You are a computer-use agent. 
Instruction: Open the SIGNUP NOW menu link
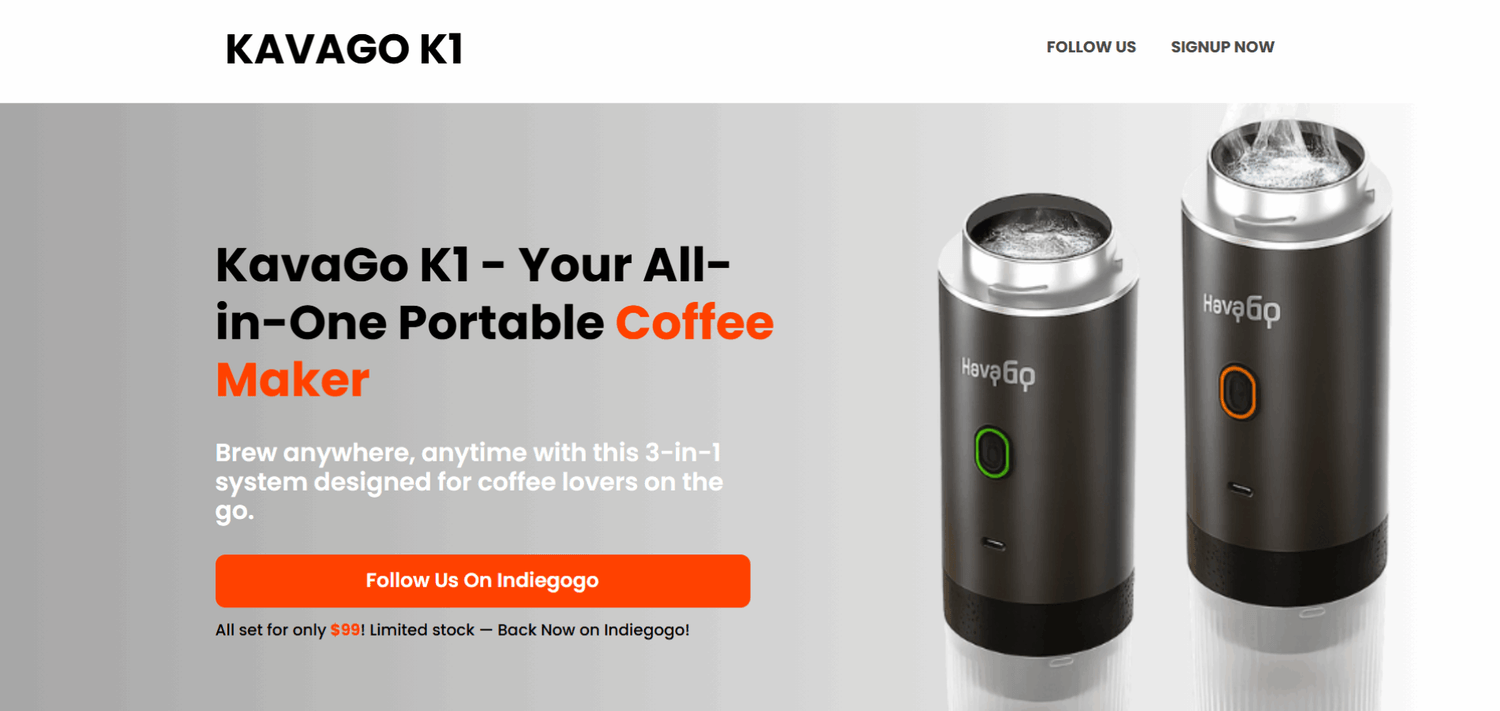pyautogui.click(x=1222, y=47)
